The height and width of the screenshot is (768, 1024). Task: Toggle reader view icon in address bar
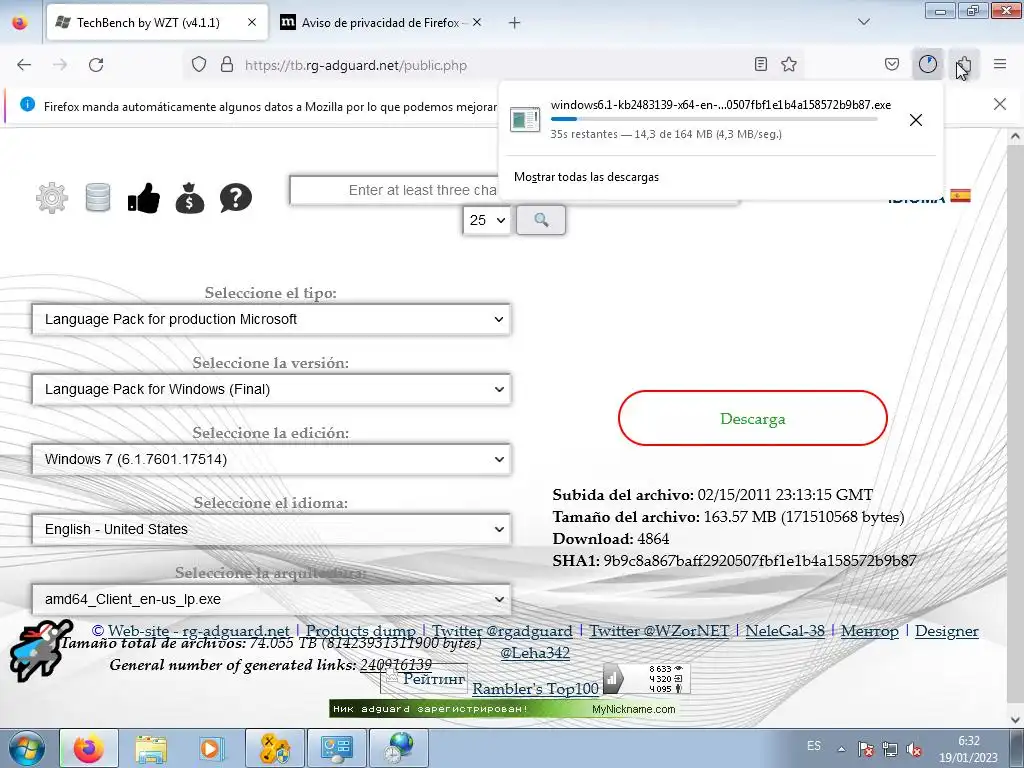(760, 64)
